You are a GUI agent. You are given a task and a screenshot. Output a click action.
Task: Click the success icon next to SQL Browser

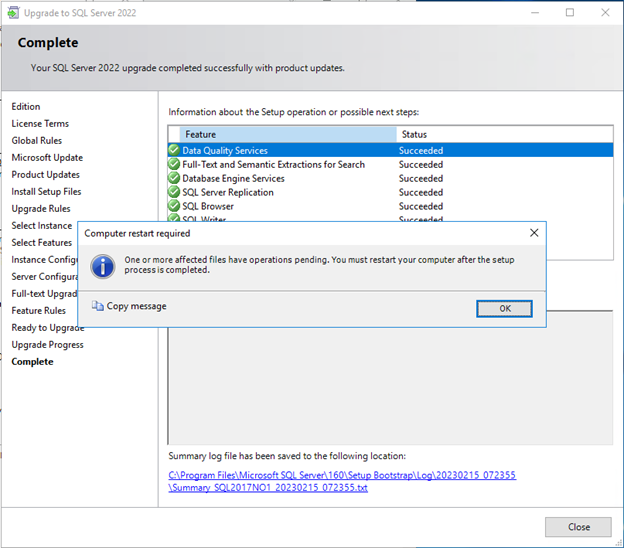(x=174, y=206)
